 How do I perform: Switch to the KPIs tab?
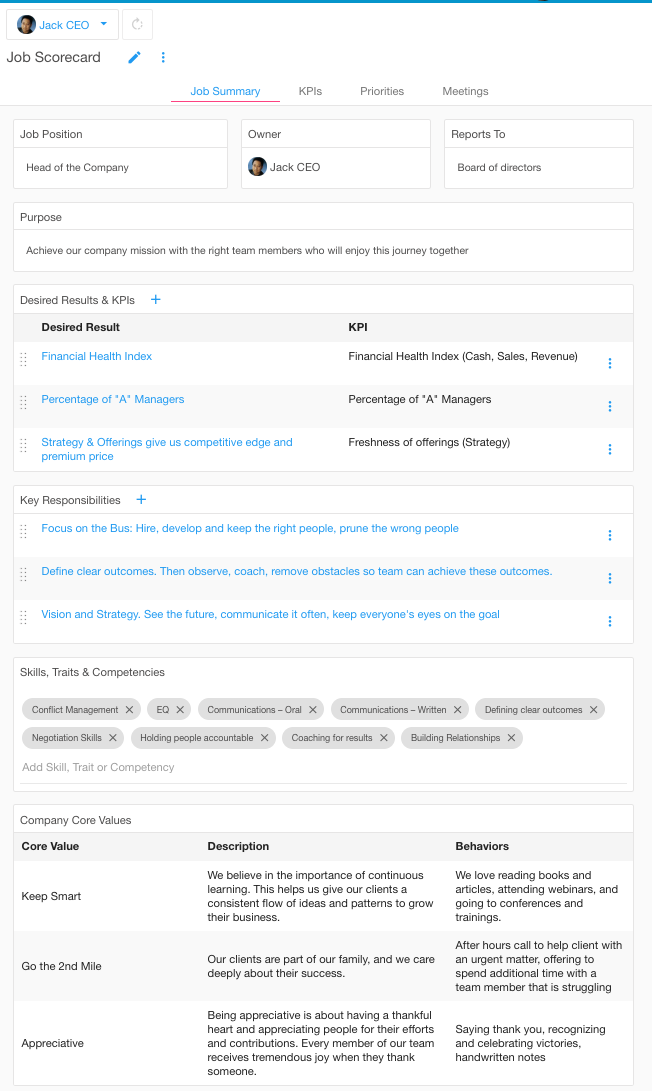tap(310, 91)
